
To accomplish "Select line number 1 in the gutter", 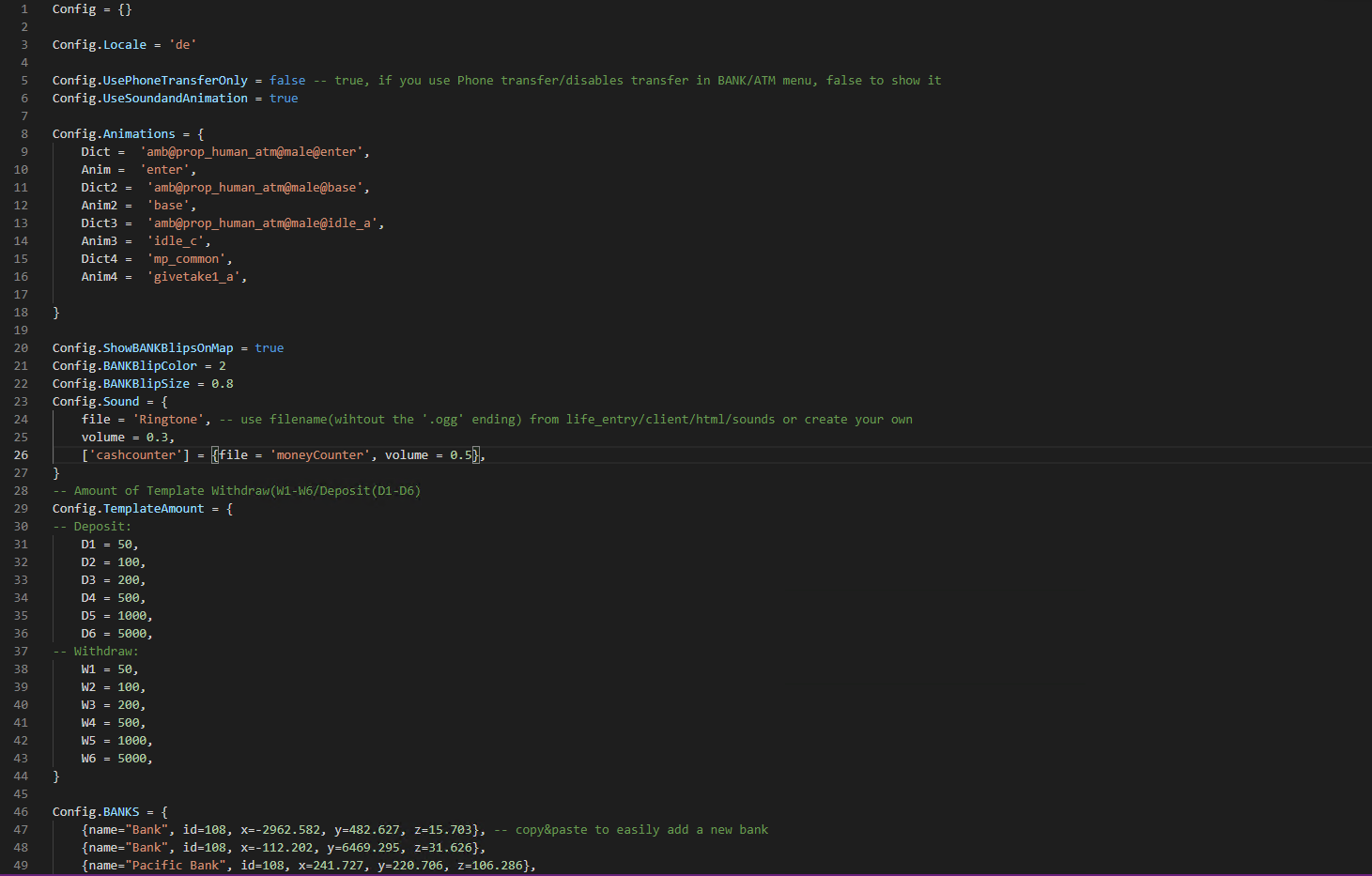I will [24, 9].
